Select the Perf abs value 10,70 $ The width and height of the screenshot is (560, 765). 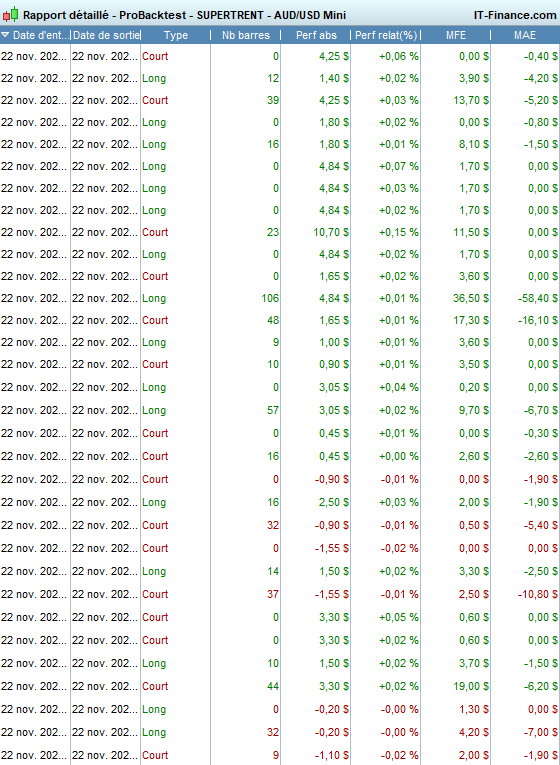(x=331, y=232)
